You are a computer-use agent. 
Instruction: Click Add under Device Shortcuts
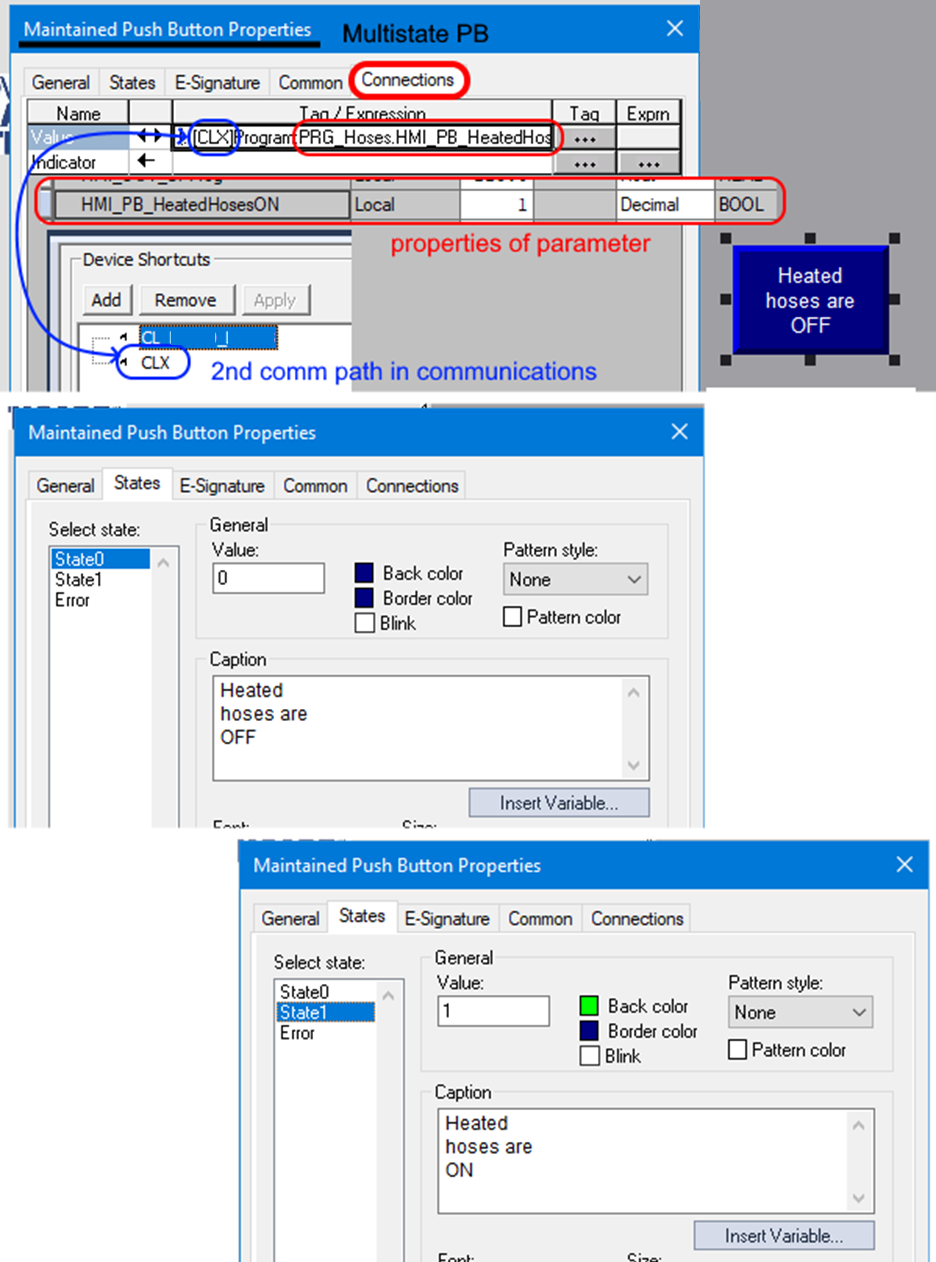pos(106,300)
